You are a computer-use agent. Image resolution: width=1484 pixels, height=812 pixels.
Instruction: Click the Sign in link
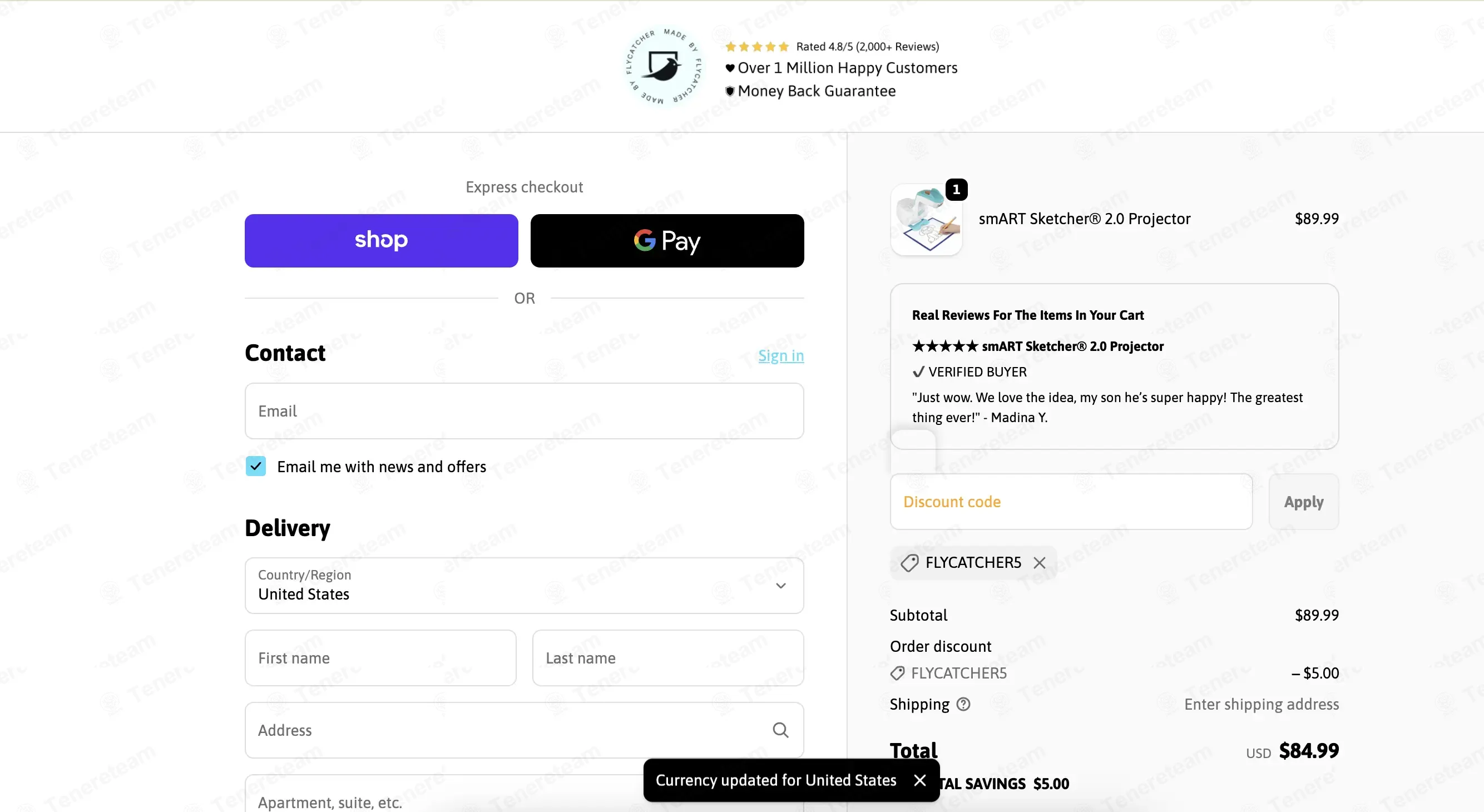pyautogui.click(x=780, y=356)
